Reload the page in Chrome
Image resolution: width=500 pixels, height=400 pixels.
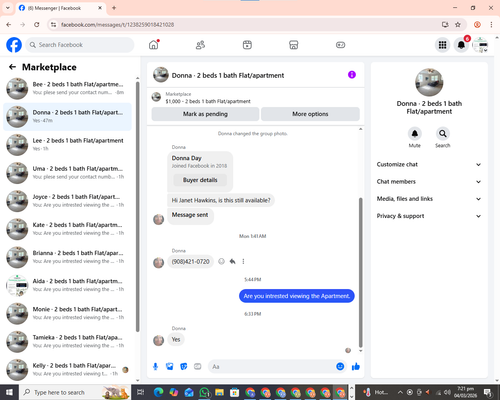37,25
